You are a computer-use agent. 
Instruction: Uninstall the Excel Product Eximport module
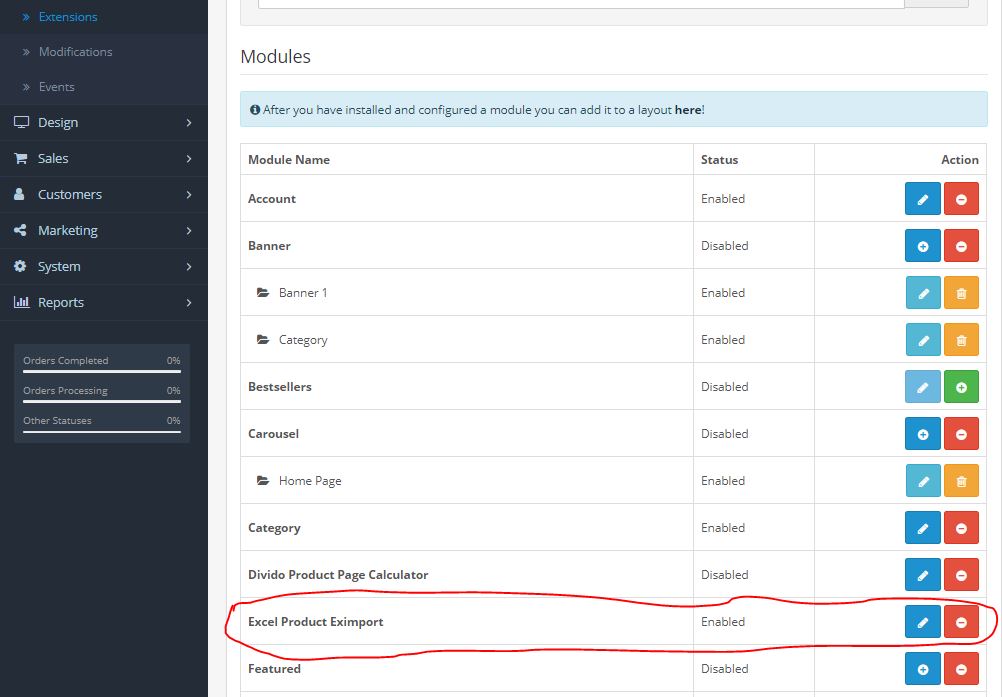pyautogui.click(x=960, y=622)
